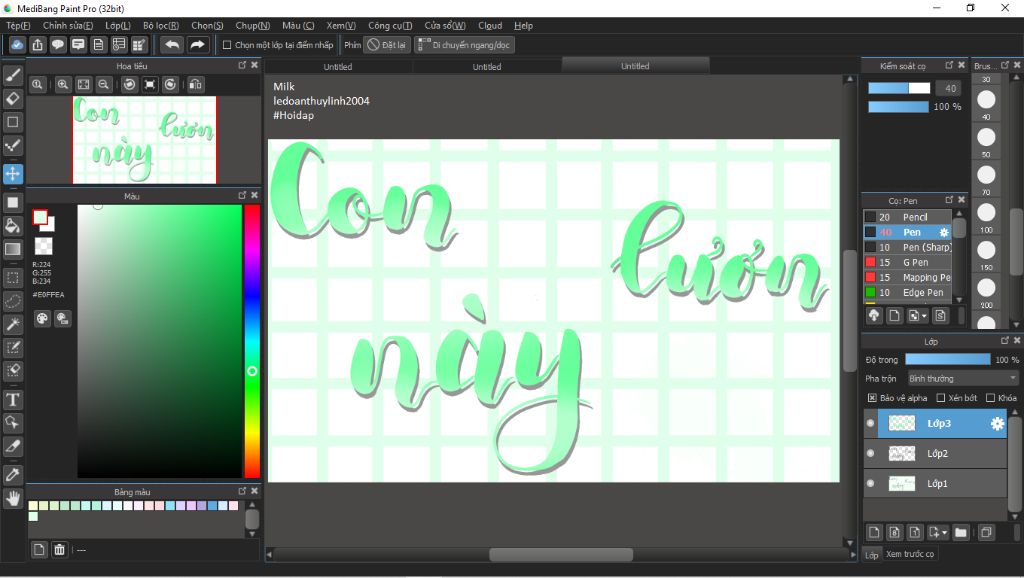Open the Pha trộn blend mode dropdown
Viewport: 1024px width, 578px height.
click(x=963, y=378)
